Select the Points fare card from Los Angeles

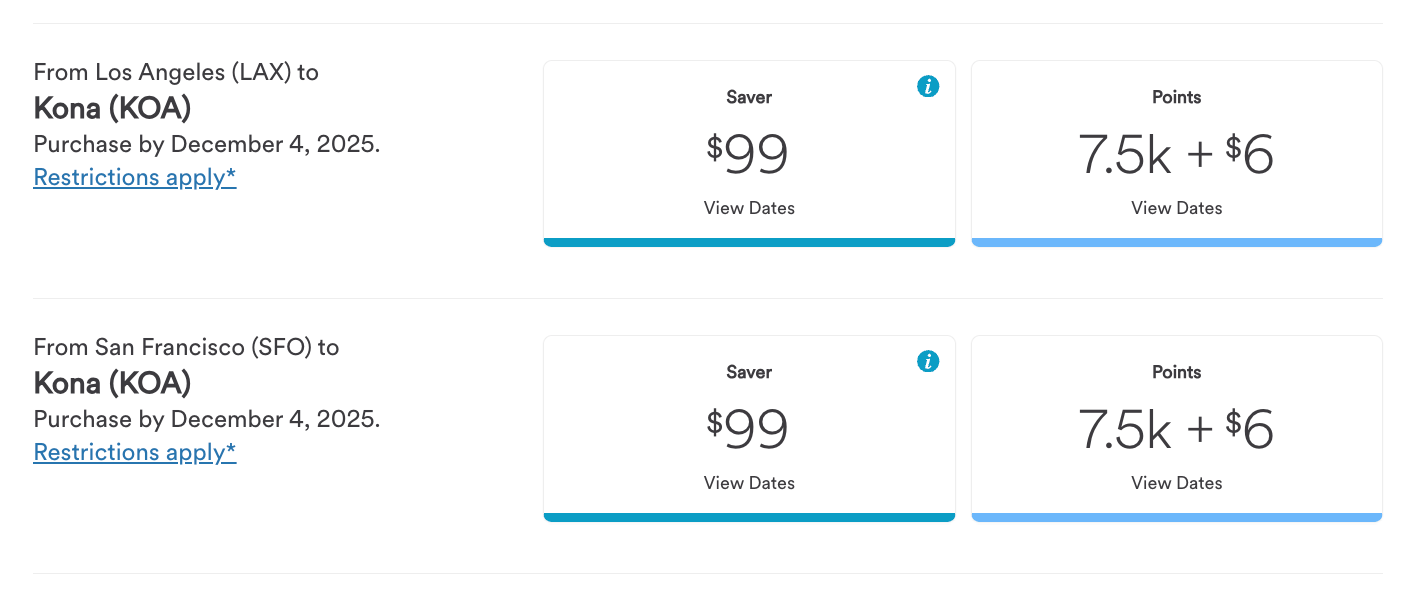pyautogui.click(x=1176, y=152)
